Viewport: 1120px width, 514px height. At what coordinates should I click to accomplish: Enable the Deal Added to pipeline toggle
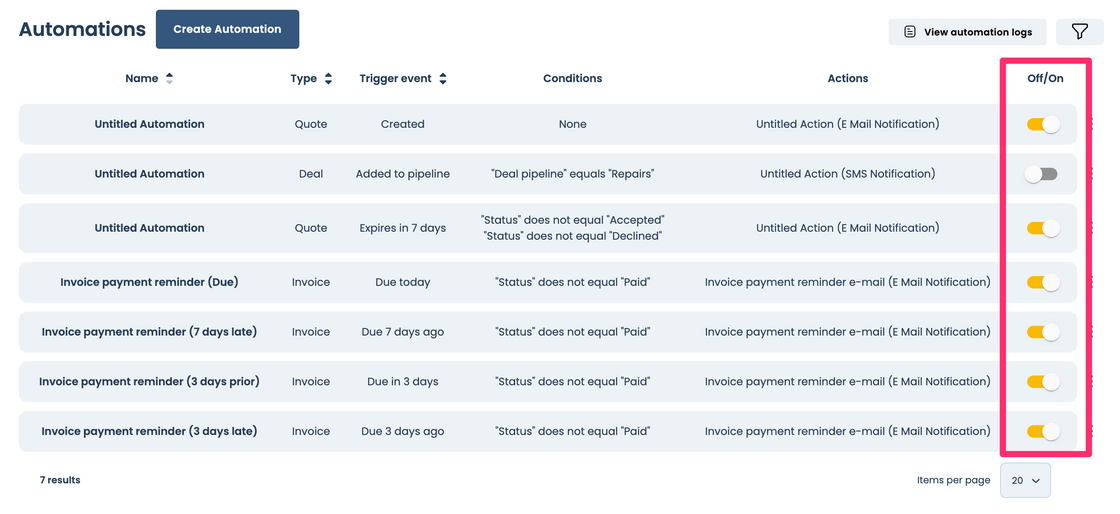[x=1041, y=174]
